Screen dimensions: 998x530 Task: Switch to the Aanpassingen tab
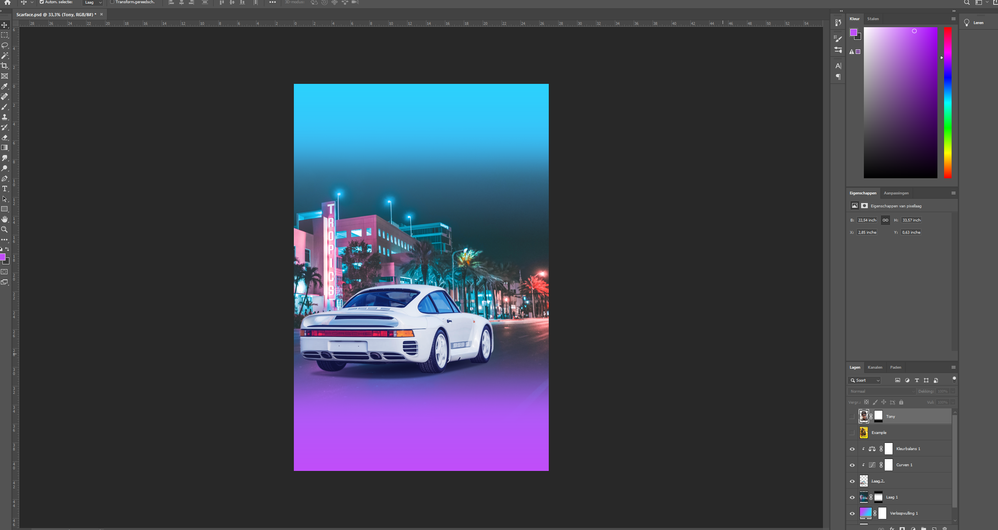(x=896, y=193)
